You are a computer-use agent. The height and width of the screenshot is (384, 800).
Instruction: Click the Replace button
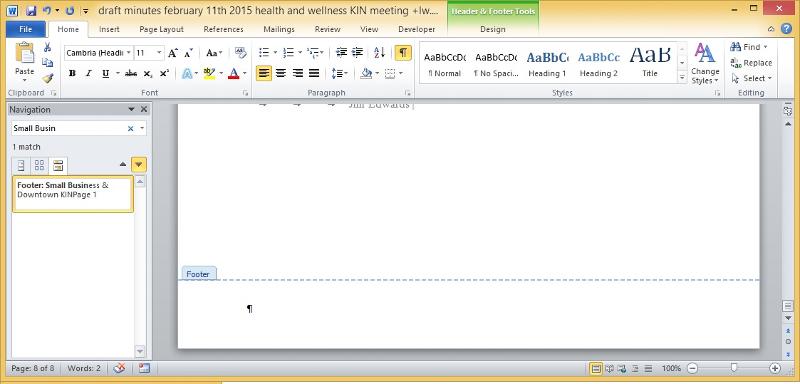tap(752, 63)
